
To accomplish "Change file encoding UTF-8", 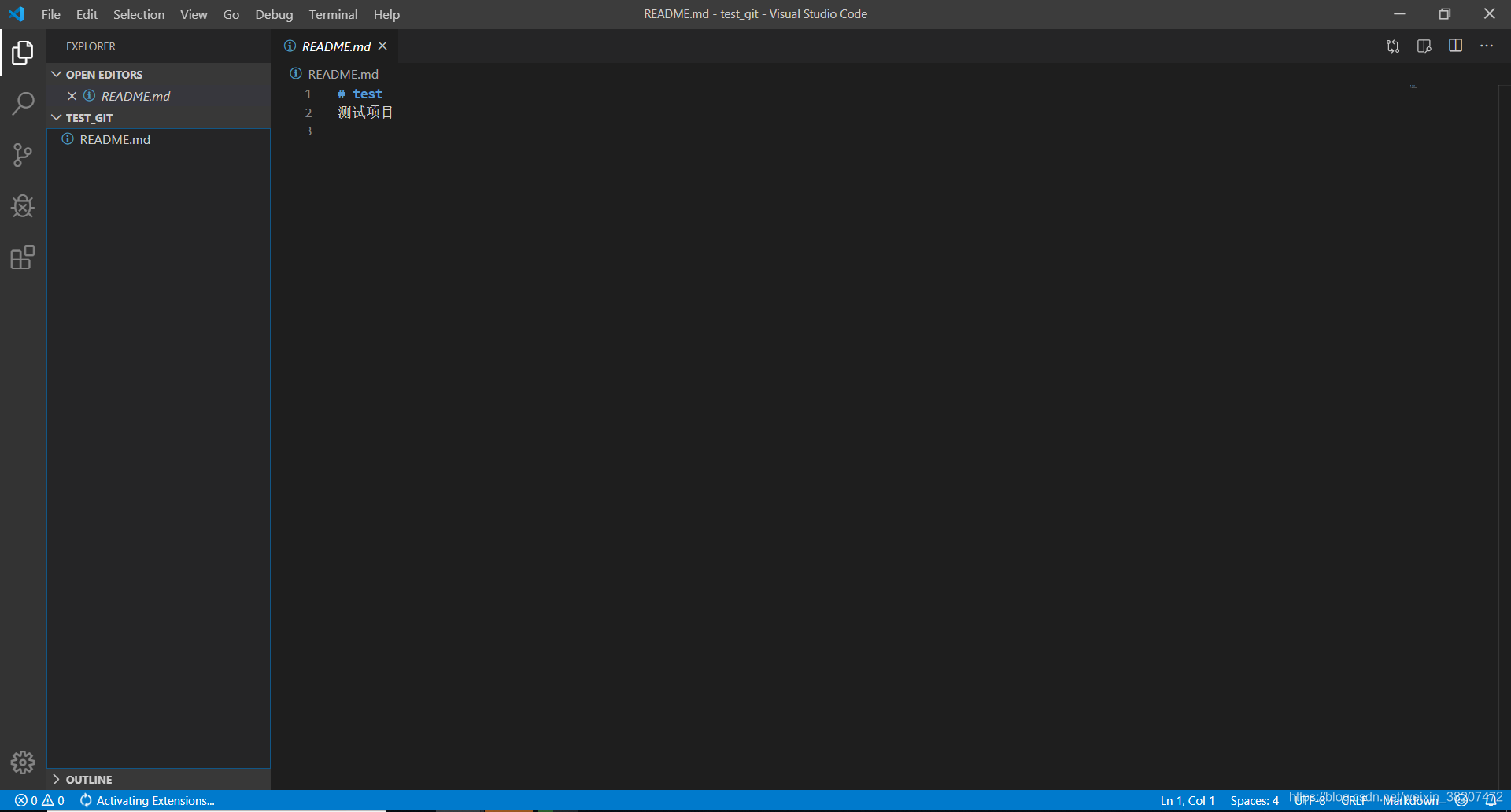I will (1310, 800).
